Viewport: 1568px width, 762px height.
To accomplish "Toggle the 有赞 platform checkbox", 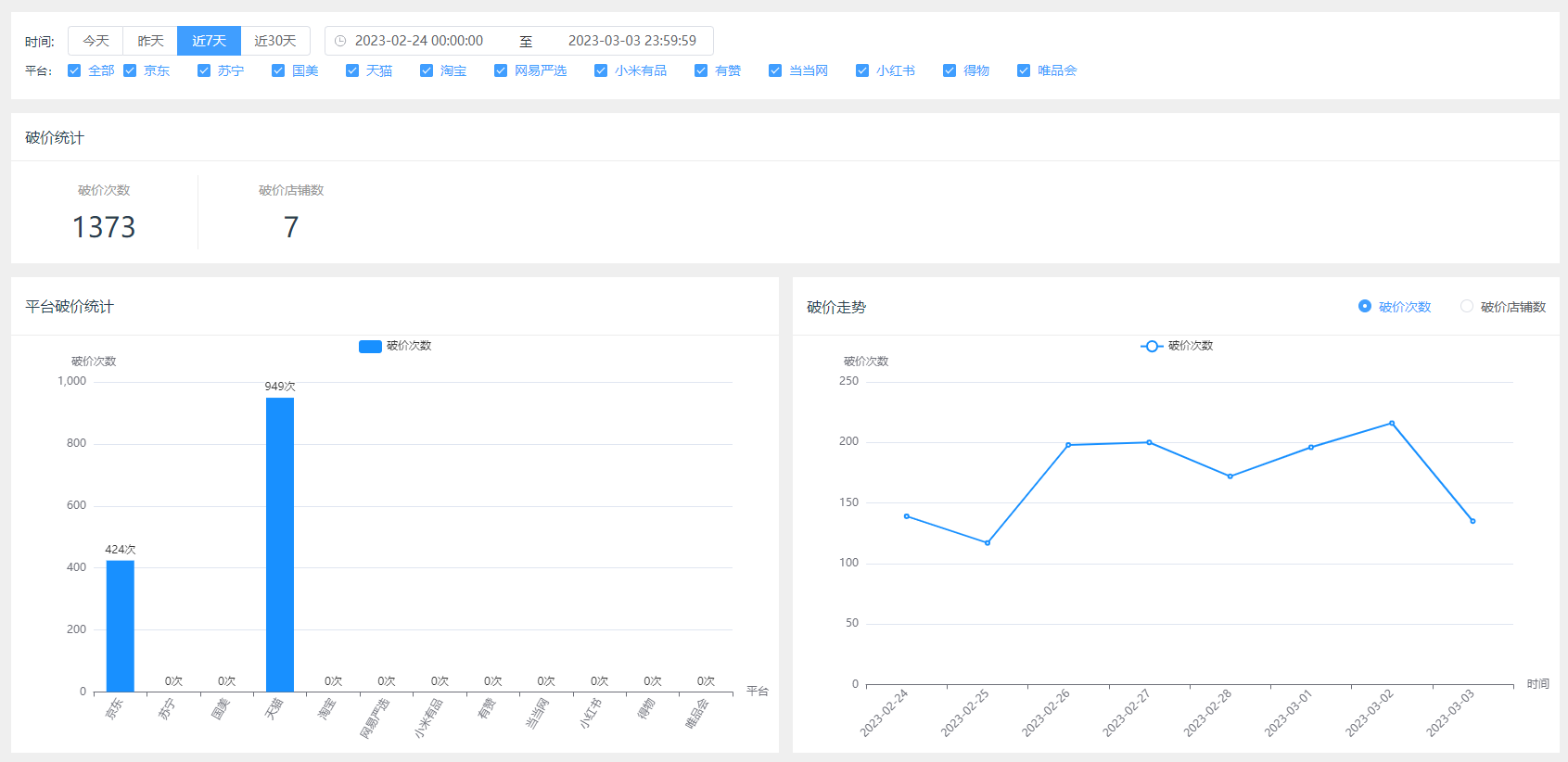I will 701,70.
